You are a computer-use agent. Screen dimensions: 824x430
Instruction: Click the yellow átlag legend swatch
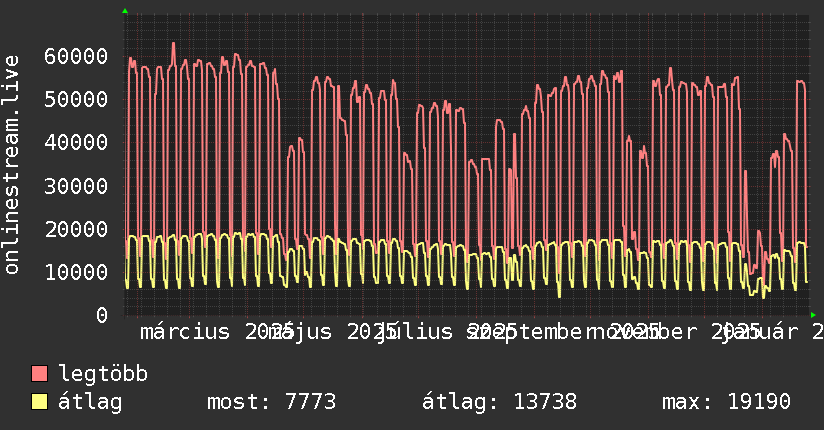pos(39,401)
